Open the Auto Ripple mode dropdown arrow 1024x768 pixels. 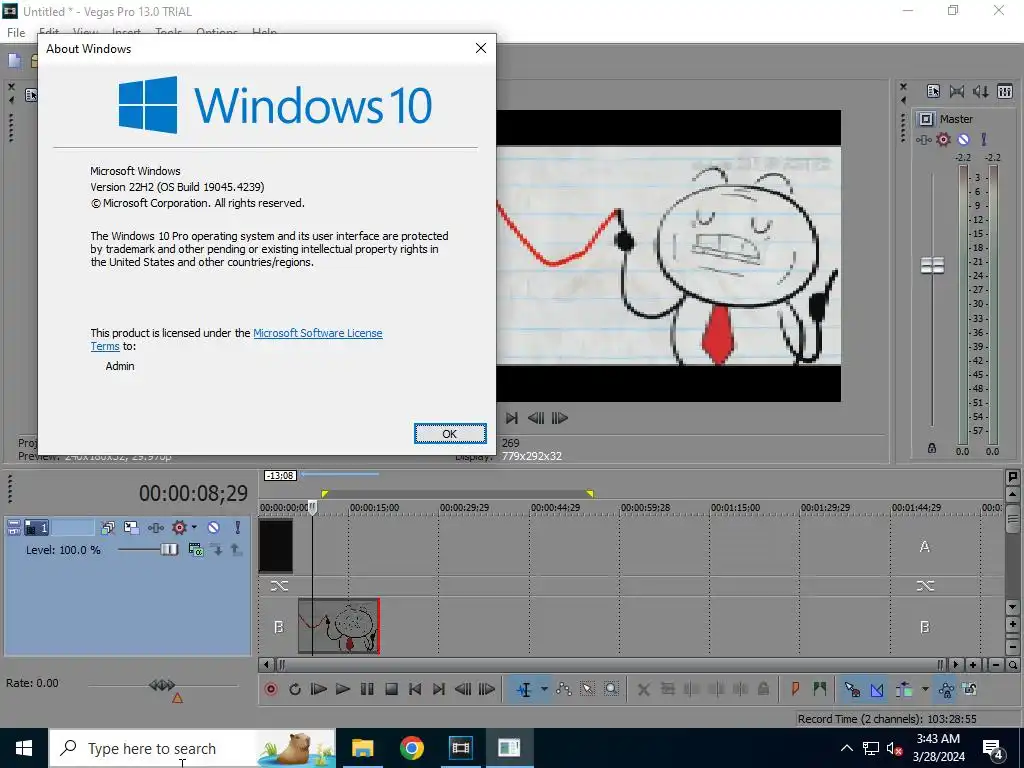click(x=925, y=689)
